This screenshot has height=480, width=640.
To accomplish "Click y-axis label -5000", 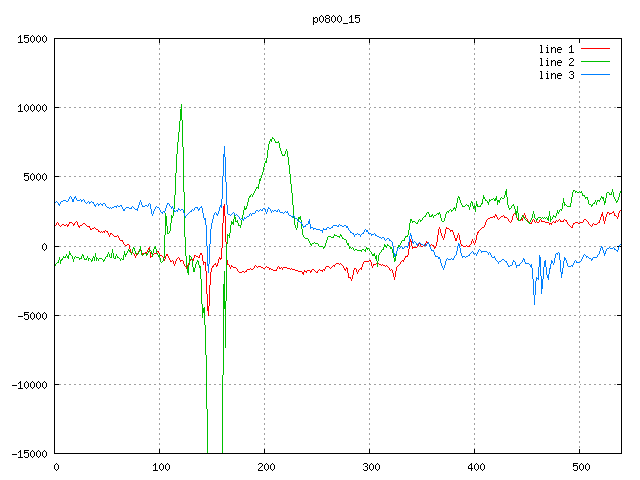I will 32,316.
